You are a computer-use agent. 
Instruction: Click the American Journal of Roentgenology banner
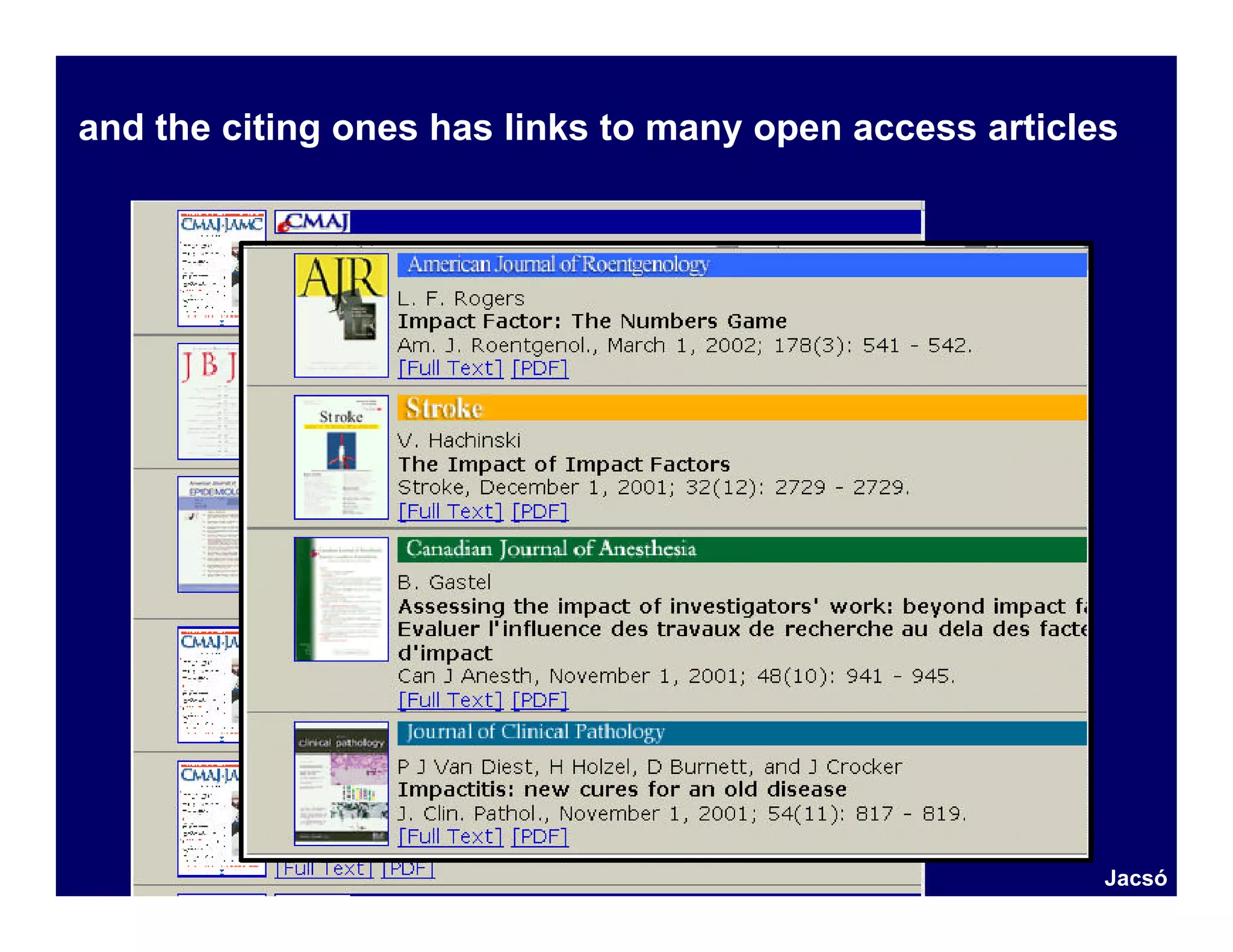(x=742, y=265)
